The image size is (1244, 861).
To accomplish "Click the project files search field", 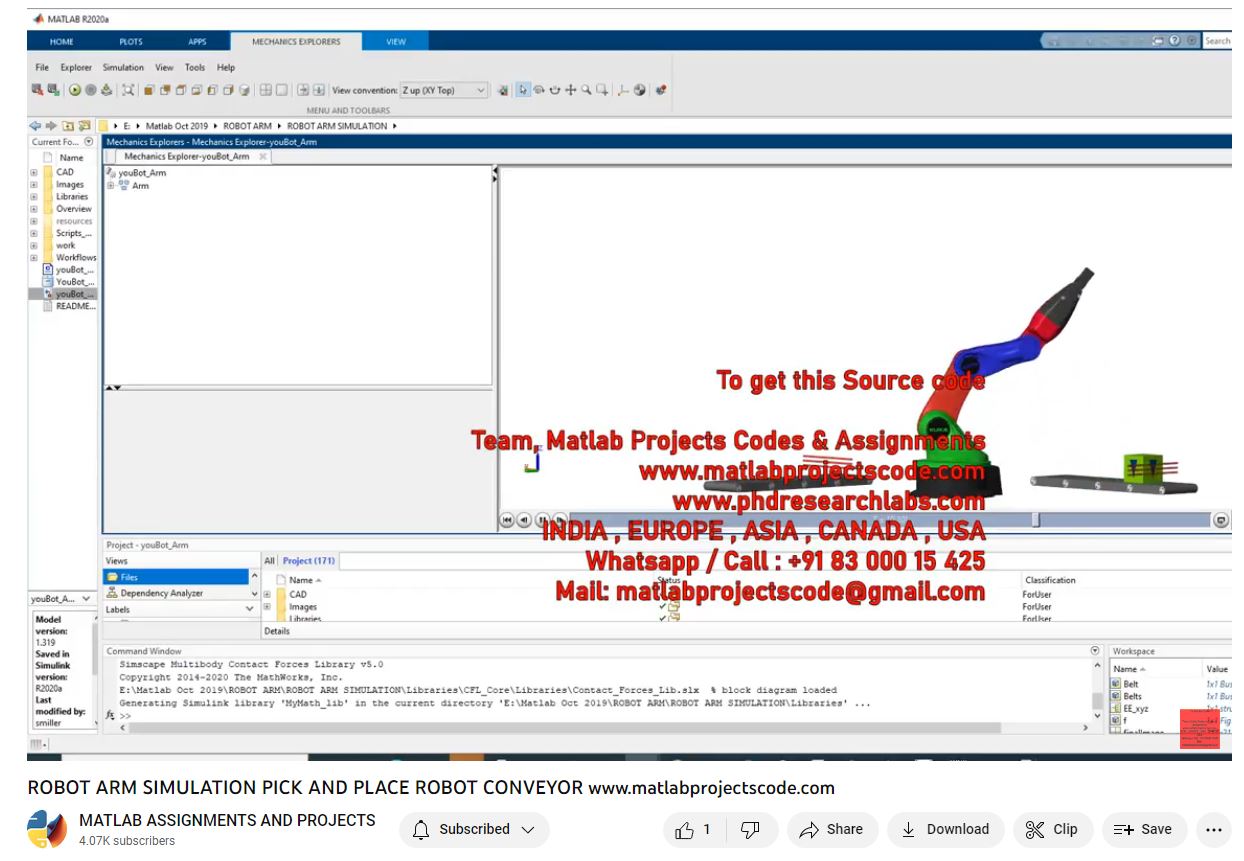I will click(x=785, y=561).
